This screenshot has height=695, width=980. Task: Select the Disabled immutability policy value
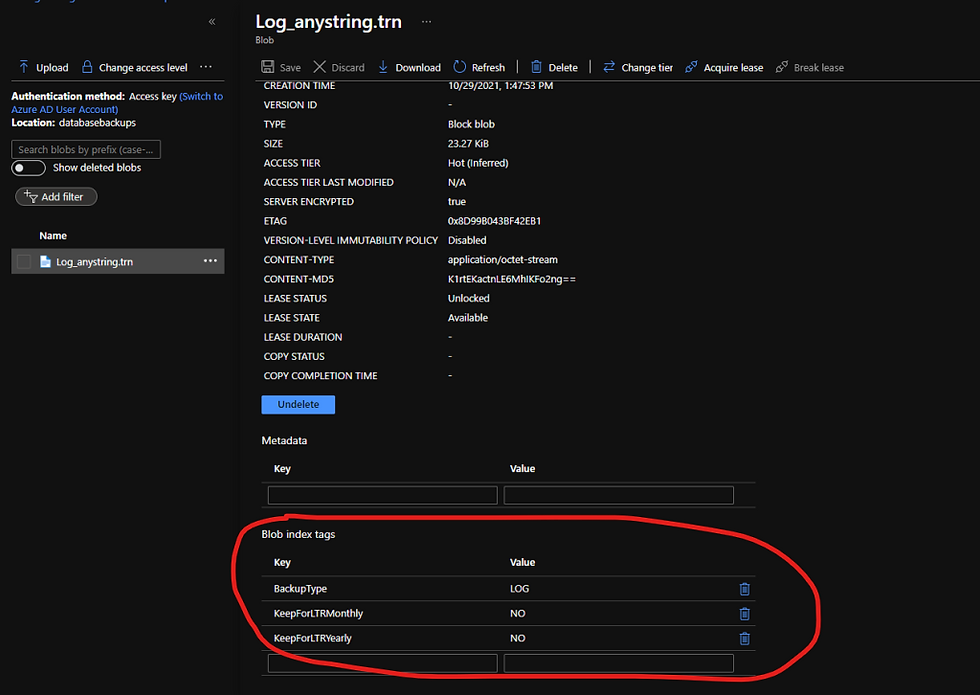[x=467, y=241]
